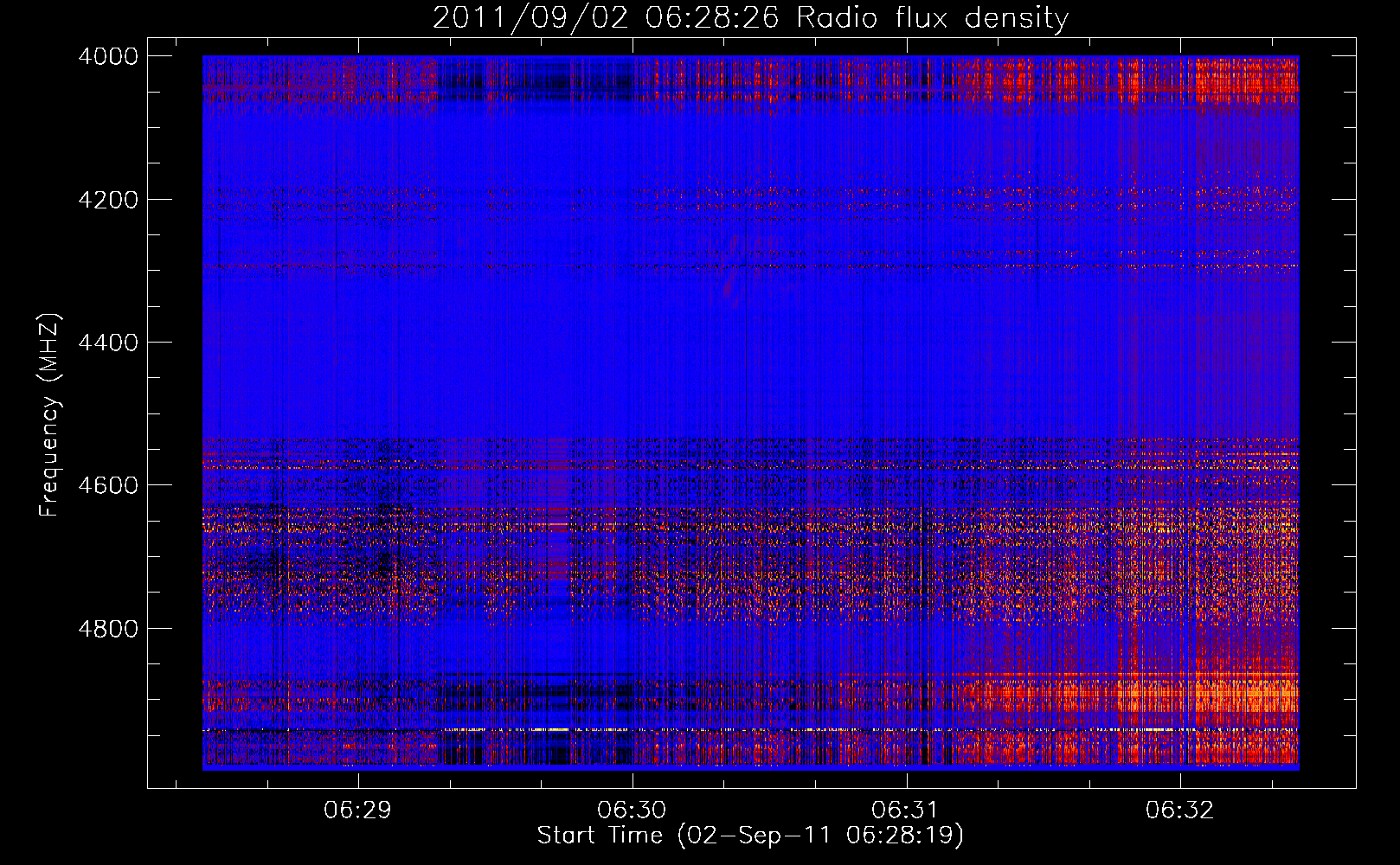Select the 4800 frequency tick label
Viewport: 1400px width, 865px height.
108,628
